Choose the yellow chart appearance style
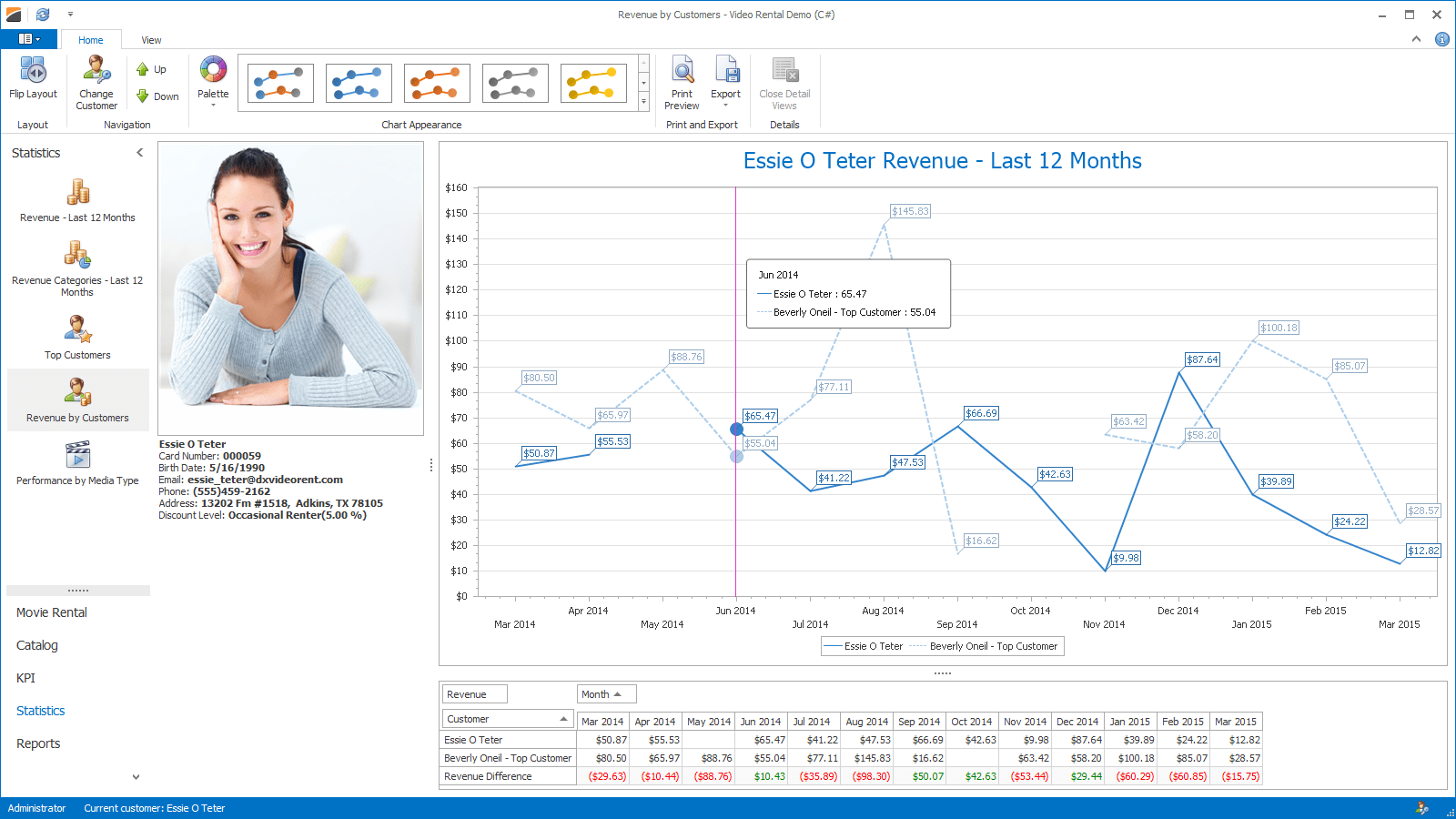This screenshot has width=1456, height=819. 593,83
